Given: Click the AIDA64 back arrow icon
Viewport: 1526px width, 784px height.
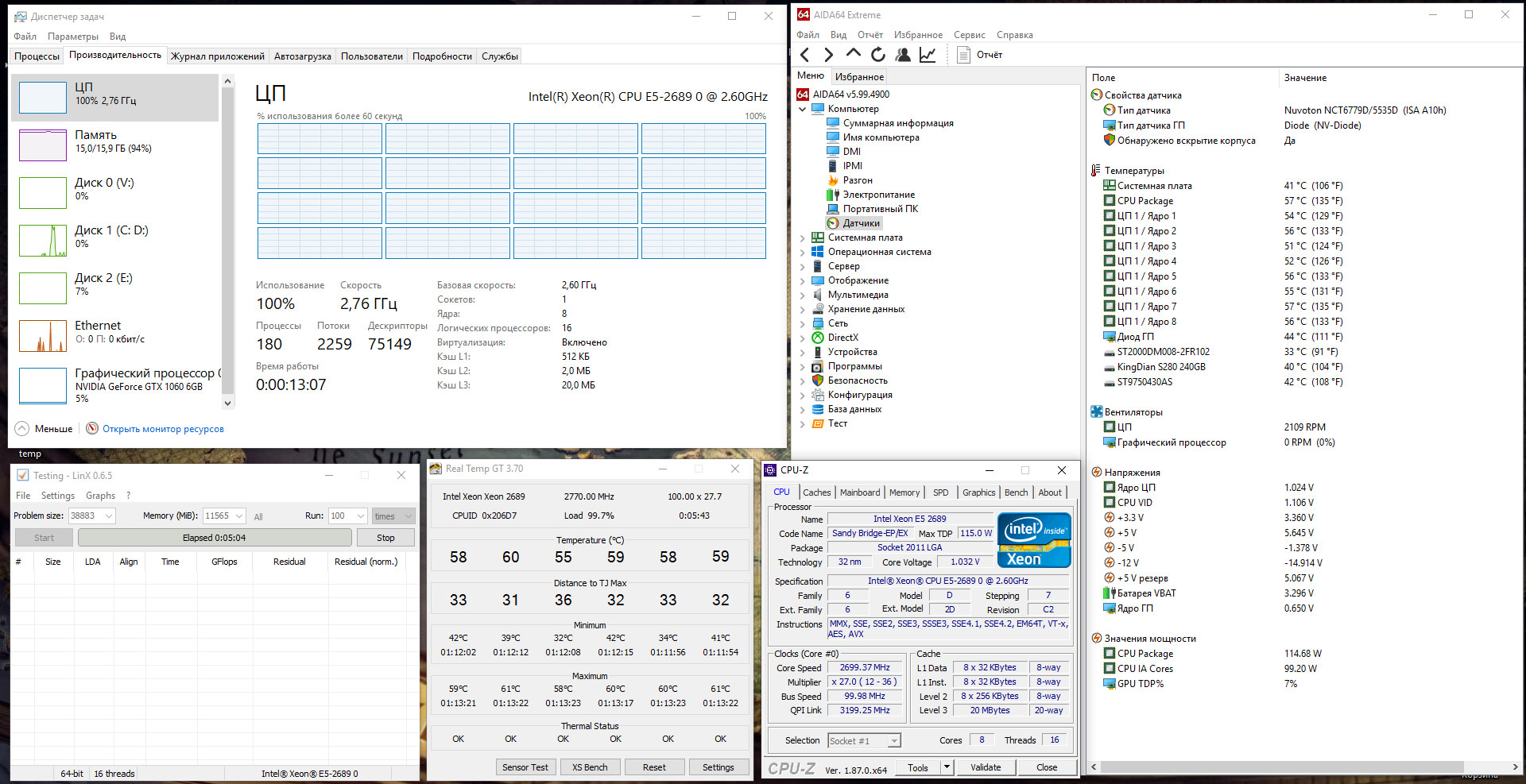Looking at the screenshot, I should (804, 55).
